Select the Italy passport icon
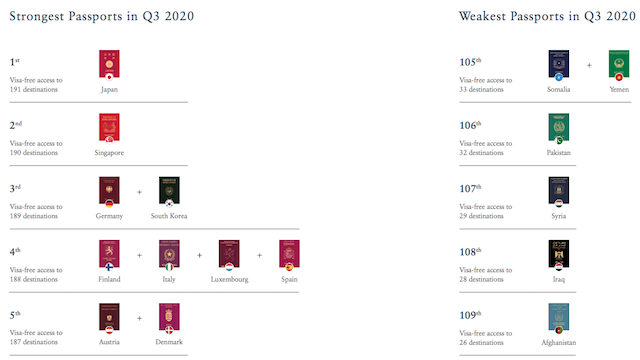This screenshot has height=360, width=640. tap(169, 254)
